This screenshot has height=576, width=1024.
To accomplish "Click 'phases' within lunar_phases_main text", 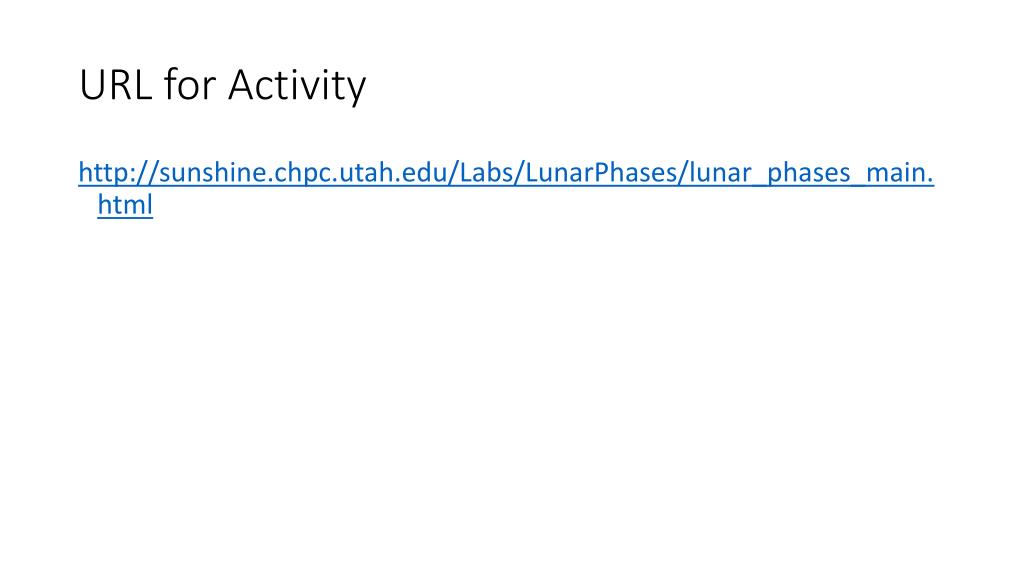I will pos(808,174).
